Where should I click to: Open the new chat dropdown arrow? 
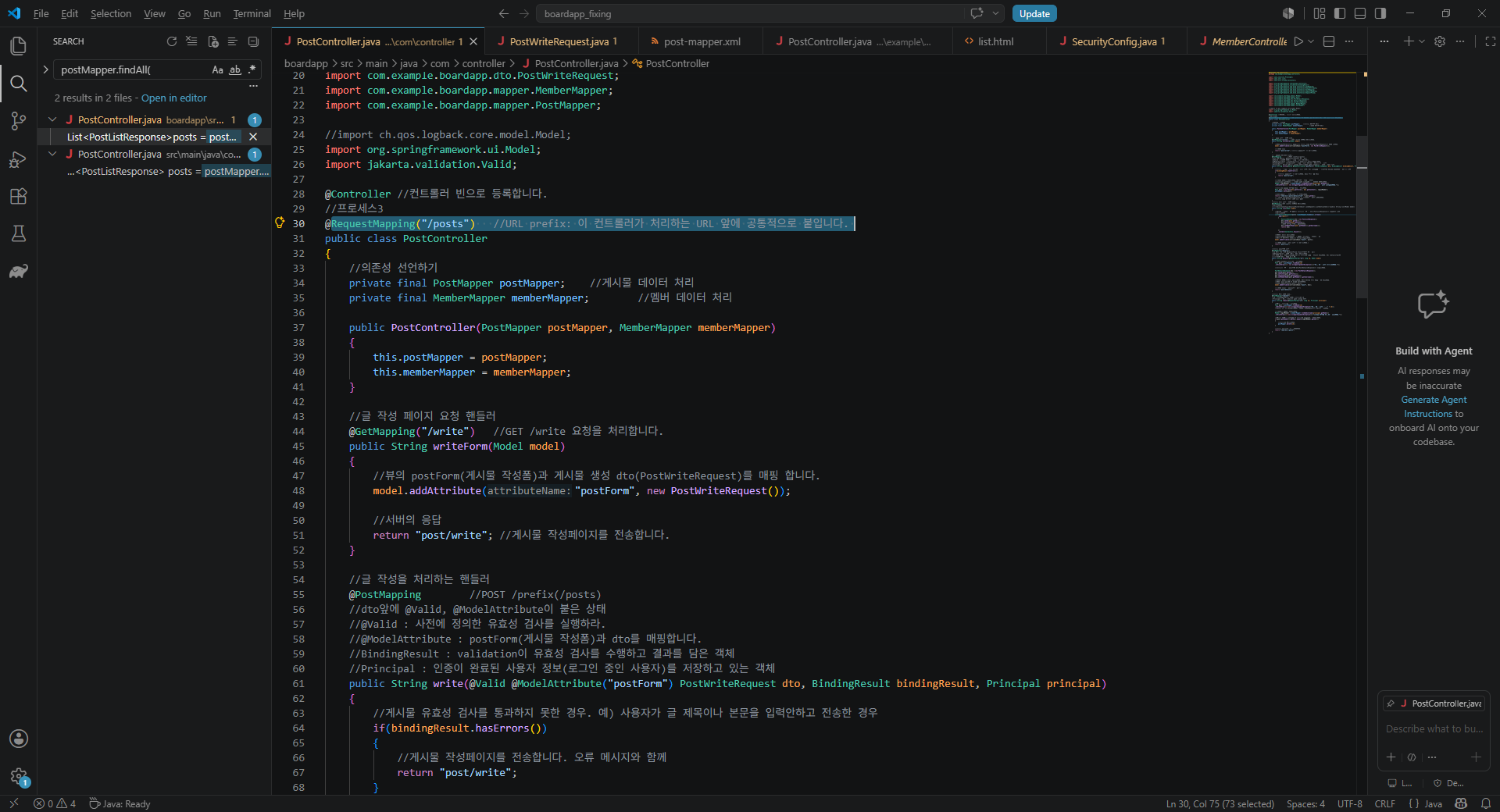coord(1422,41)
